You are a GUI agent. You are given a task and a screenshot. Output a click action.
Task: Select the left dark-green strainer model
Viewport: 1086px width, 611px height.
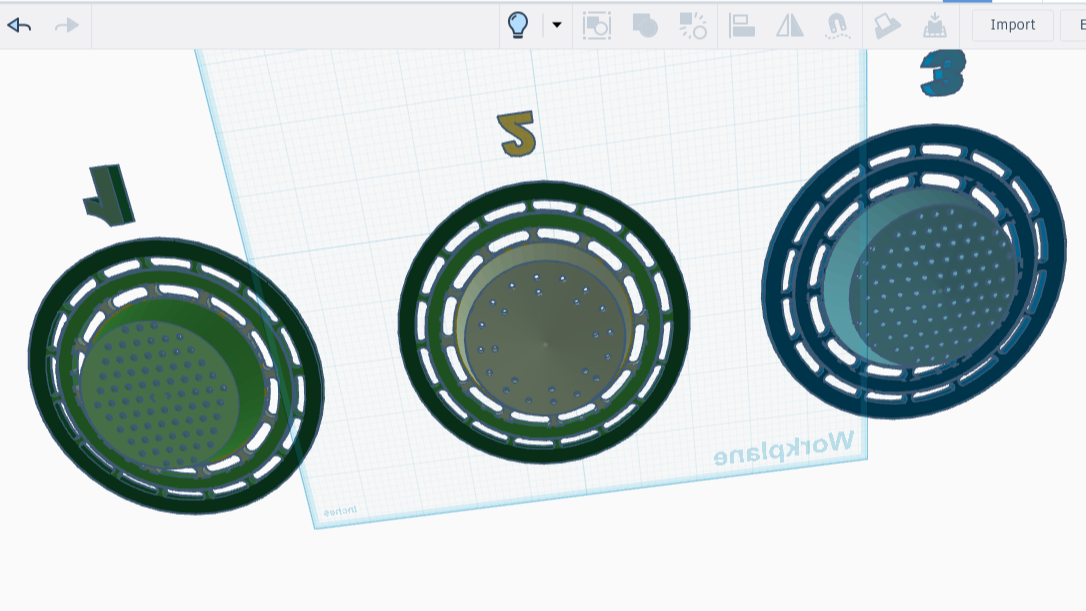click(x=176, y=376)
